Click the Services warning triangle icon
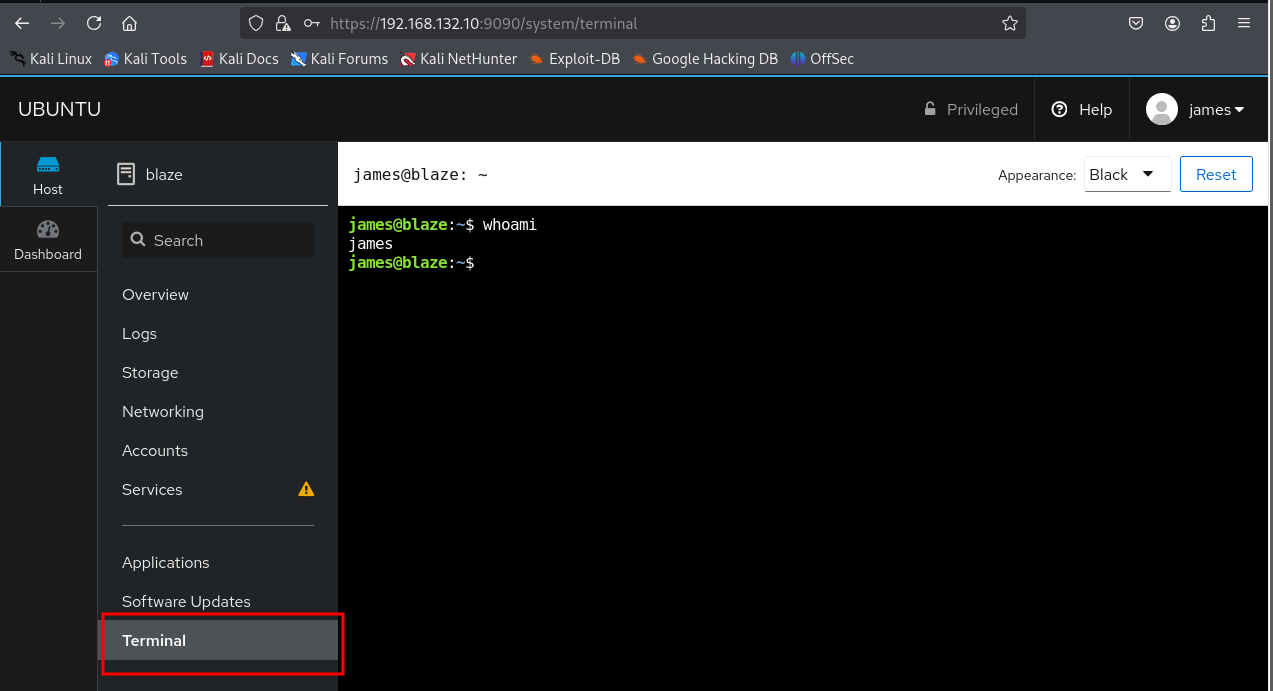Viewport: 1273px width, 691px height. [x=306, y=489]
